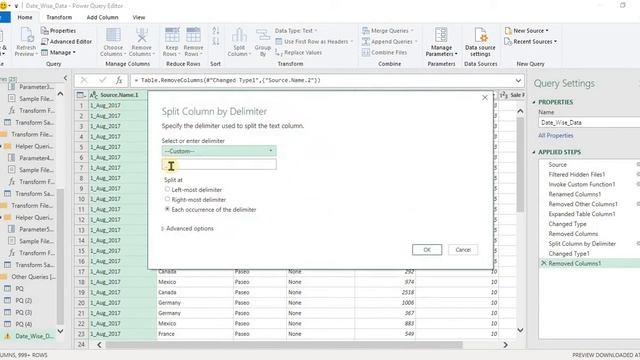
Task: Click OK in Split Column dialog
Action: click(x=427, y=250)
